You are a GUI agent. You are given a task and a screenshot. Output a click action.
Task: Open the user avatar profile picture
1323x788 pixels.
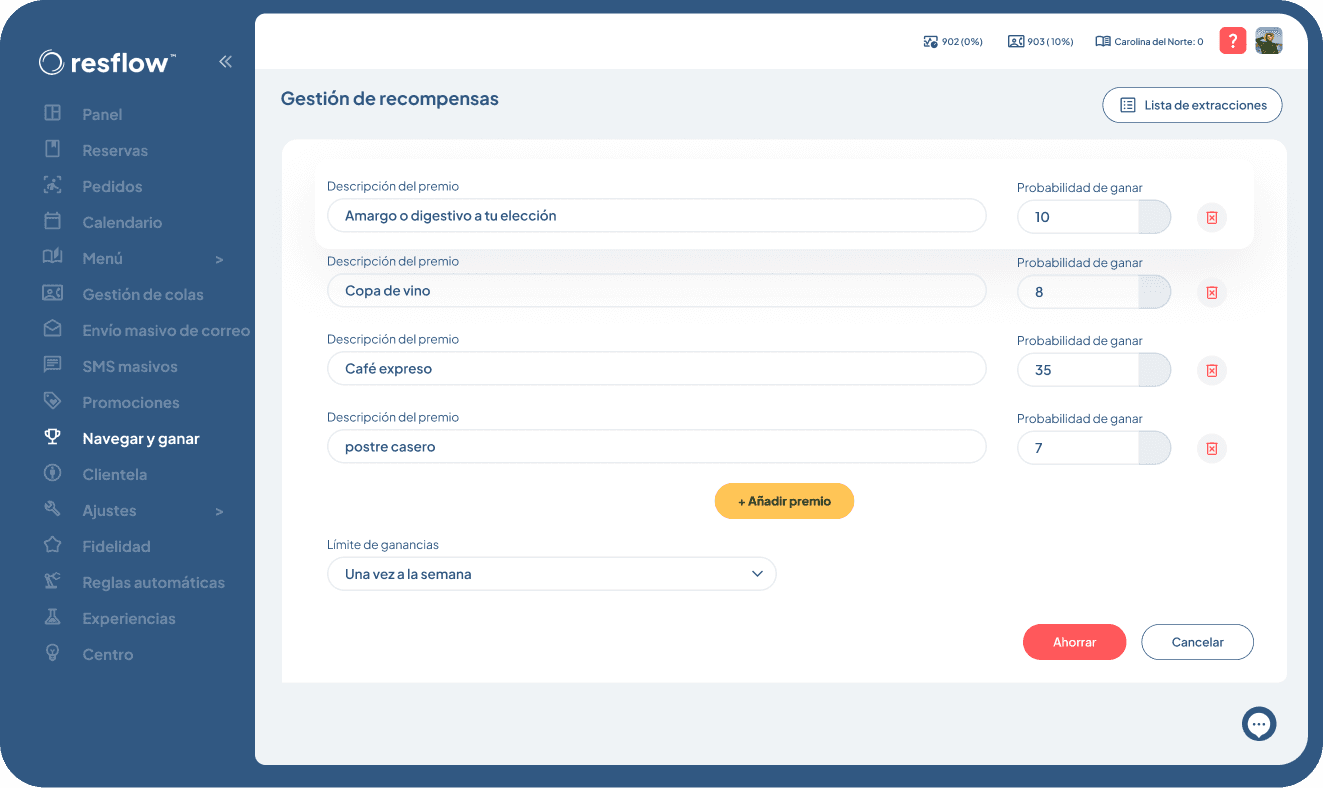pyautogui.click(x=1269, y=41)
